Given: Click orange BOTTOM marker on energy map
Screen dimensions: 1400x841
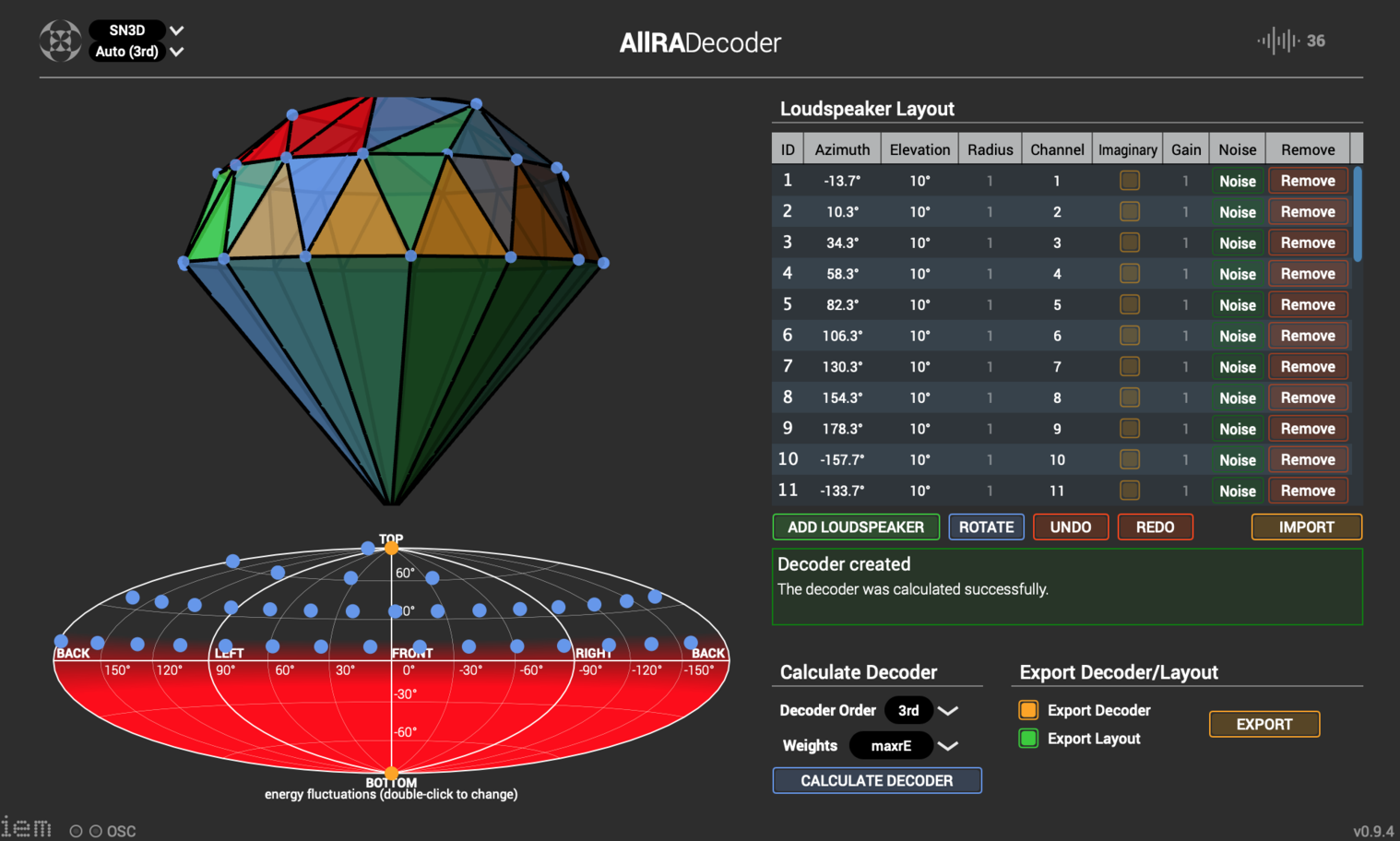Looking at the screenshot, I should click(x=392, y=773).
